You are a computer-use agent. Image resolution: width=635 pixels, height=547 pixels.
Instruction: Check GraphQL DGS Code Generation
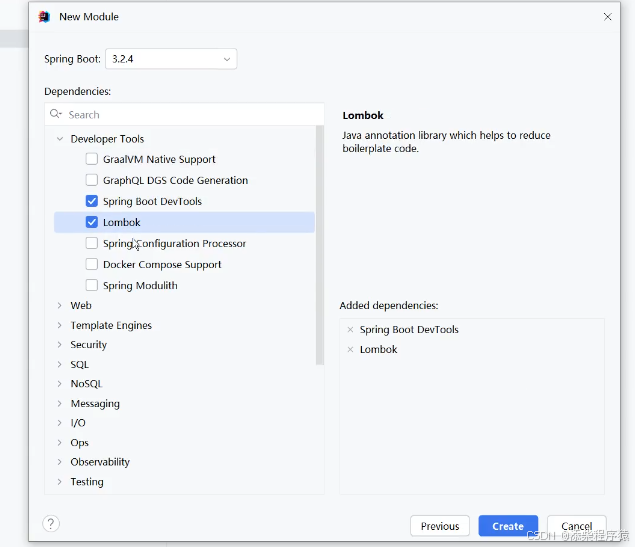[x=92, y=180]
